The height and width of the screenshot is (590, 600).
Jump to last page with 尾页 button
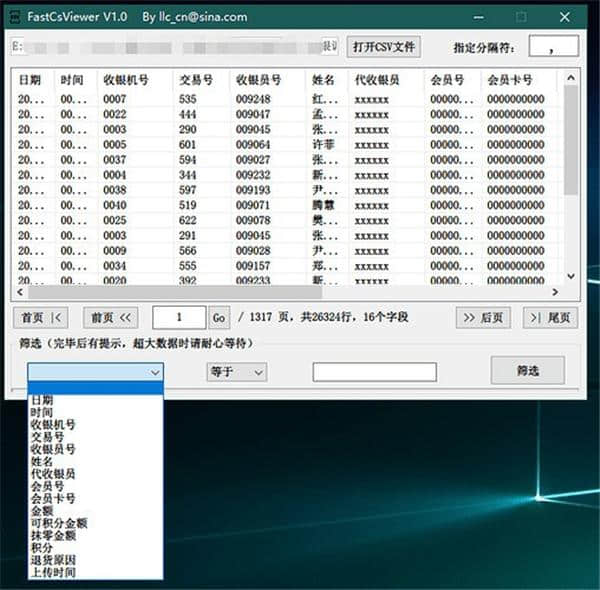[x=551, y=317]
